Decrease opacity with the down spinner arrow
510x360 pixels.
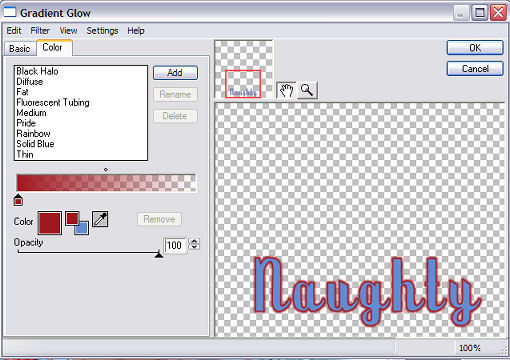coord(194,248)
